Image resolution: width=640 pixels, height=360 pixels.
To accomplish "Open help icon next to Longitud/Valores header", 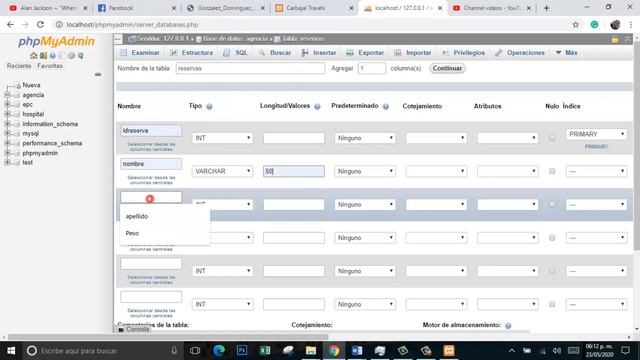I will pos(317,107).
